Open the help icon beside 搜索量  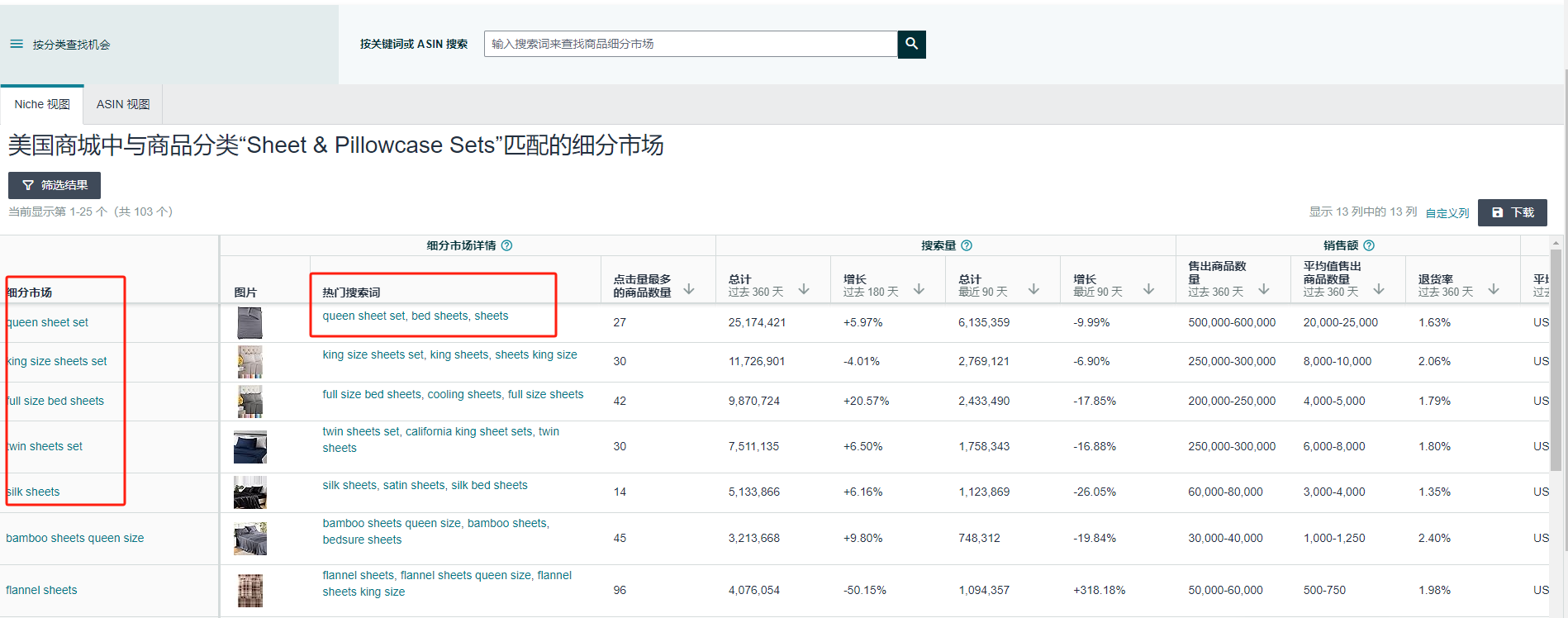coord(967,245)
